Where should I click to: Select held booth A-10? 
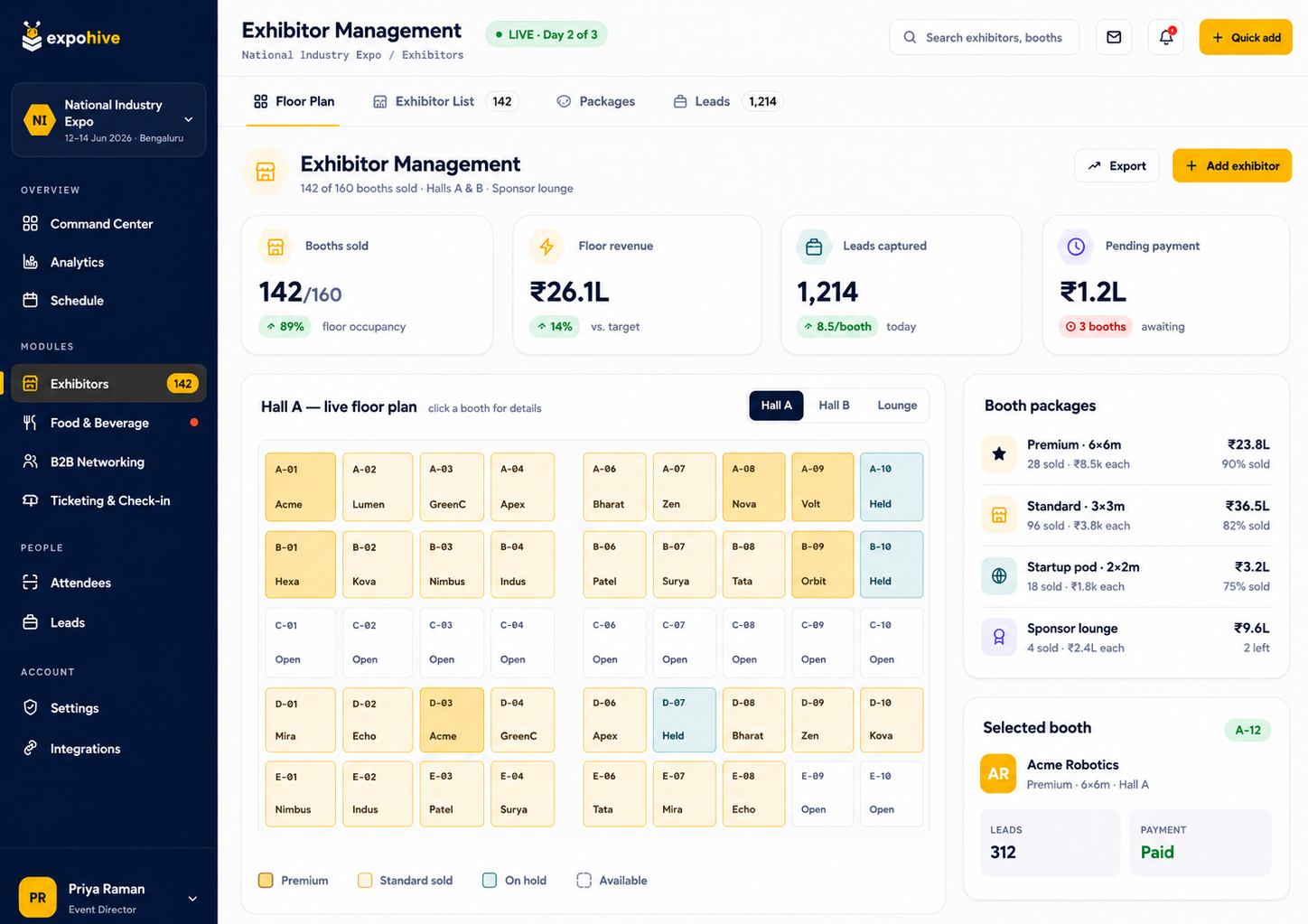(x=892, y=487)
